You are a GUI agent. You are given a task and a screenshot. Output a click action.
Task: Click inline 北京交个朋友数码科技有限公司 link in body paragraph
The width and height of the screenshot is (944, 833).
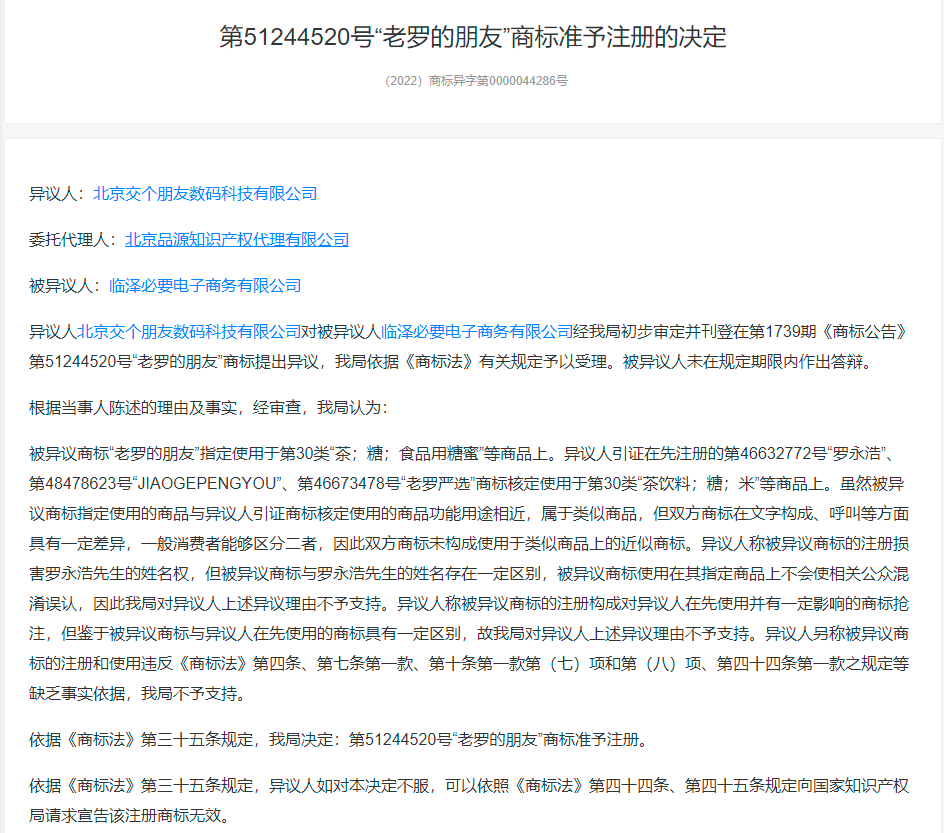189,332
